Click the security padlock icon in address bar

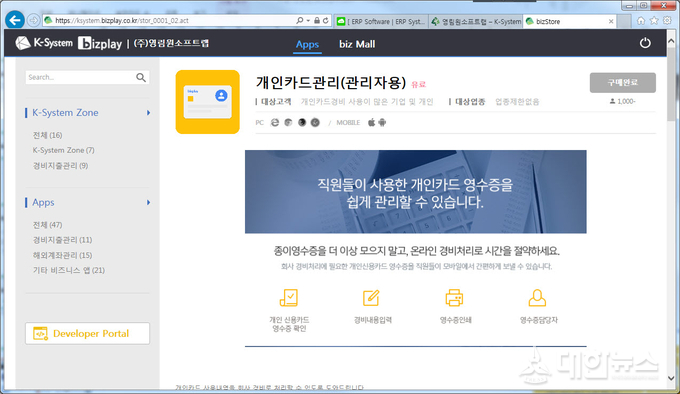317,20
